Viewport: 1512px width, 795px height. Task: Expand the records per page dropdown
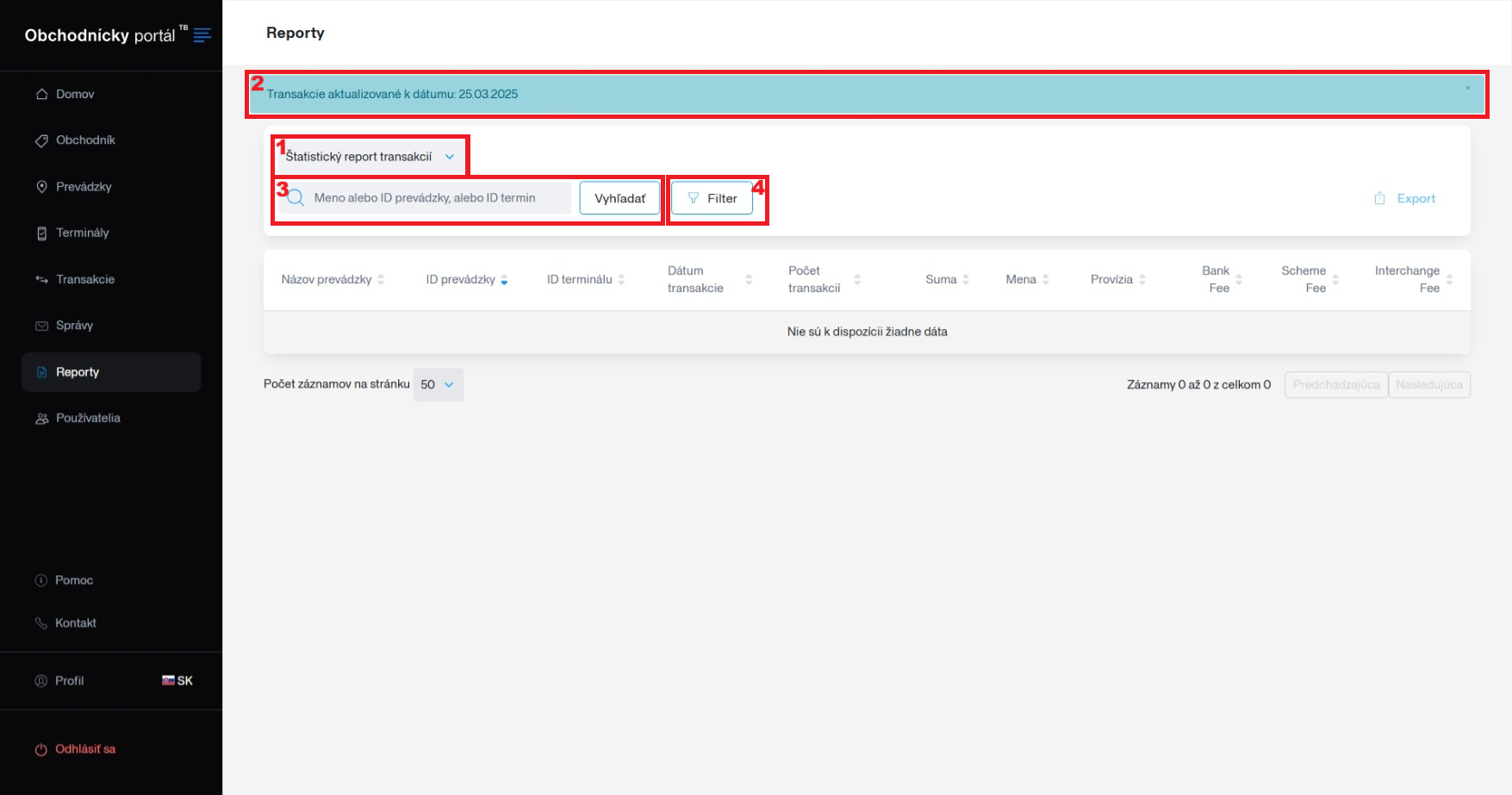point(438,385)
